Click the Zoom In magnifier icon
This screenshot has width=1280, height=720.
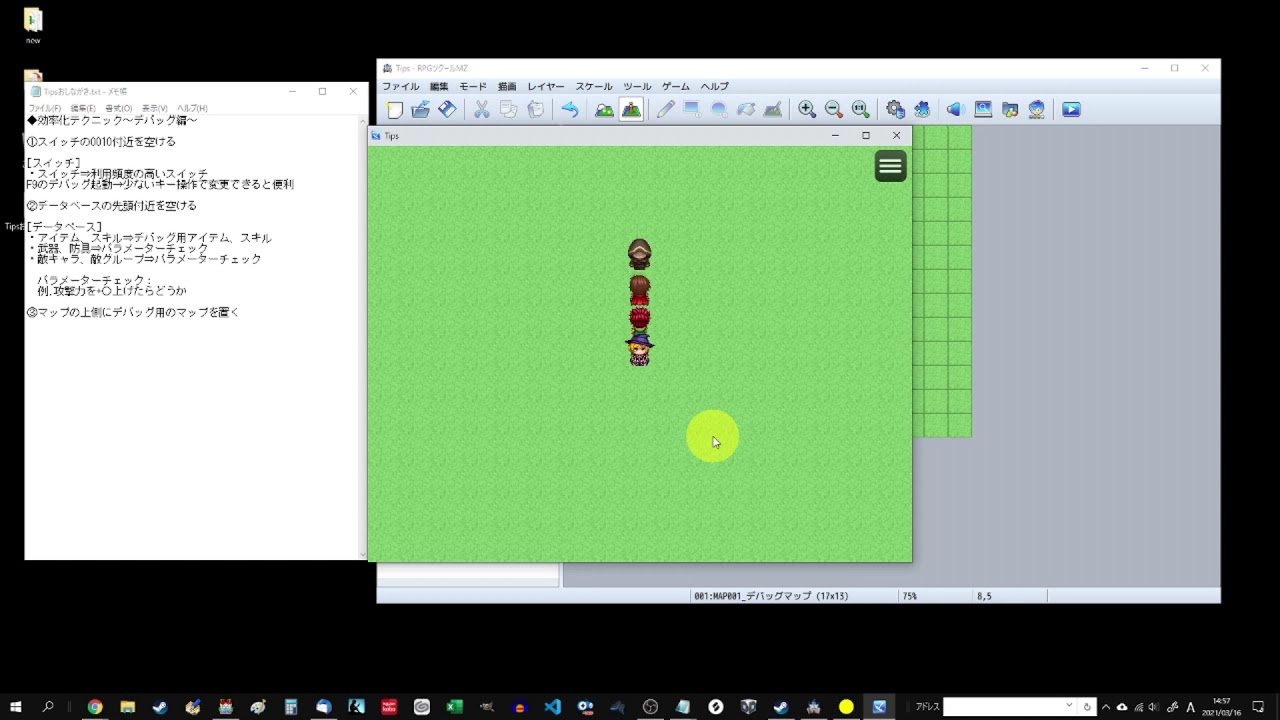click(807, 110)
